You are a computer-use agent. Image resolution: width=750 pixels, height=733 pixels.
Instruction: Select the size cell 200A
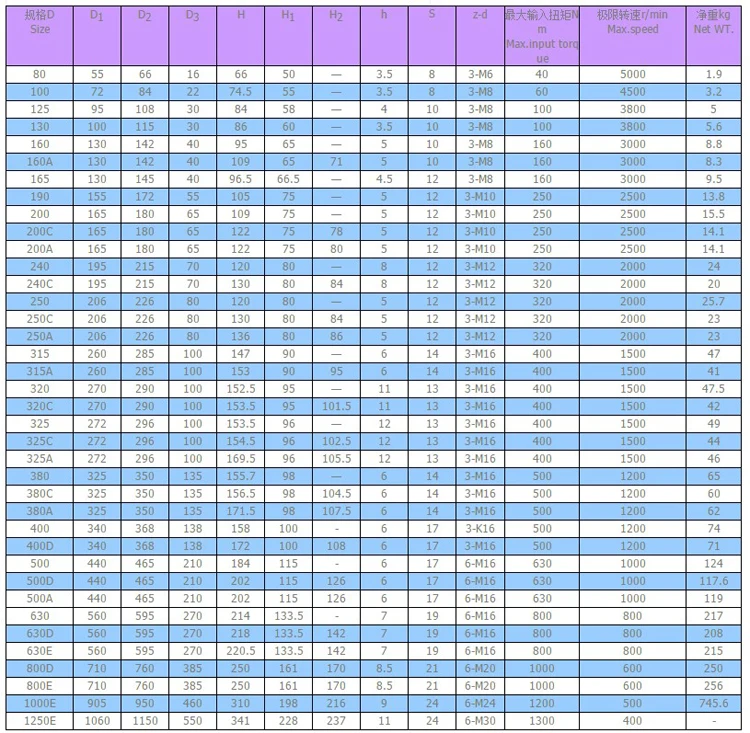pyautogui.click(x=40, y=249)
